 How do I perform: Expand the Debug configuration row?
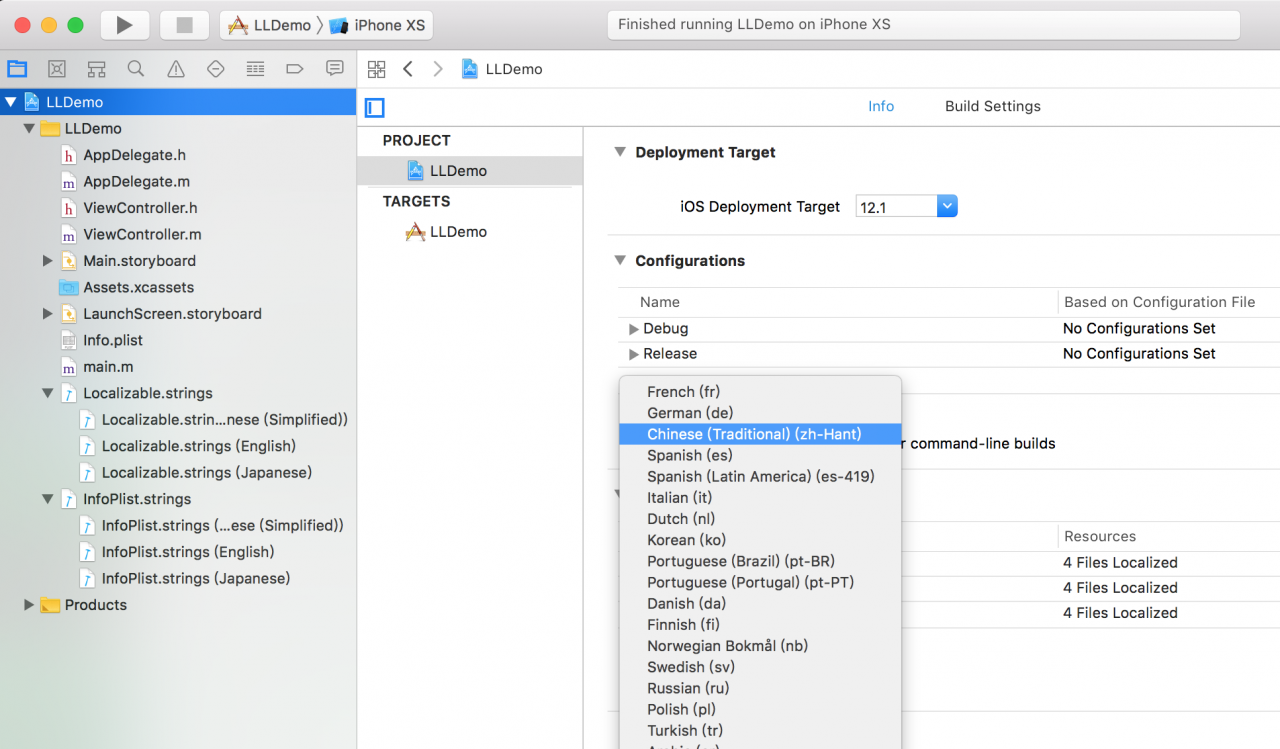tap(633, 329)
